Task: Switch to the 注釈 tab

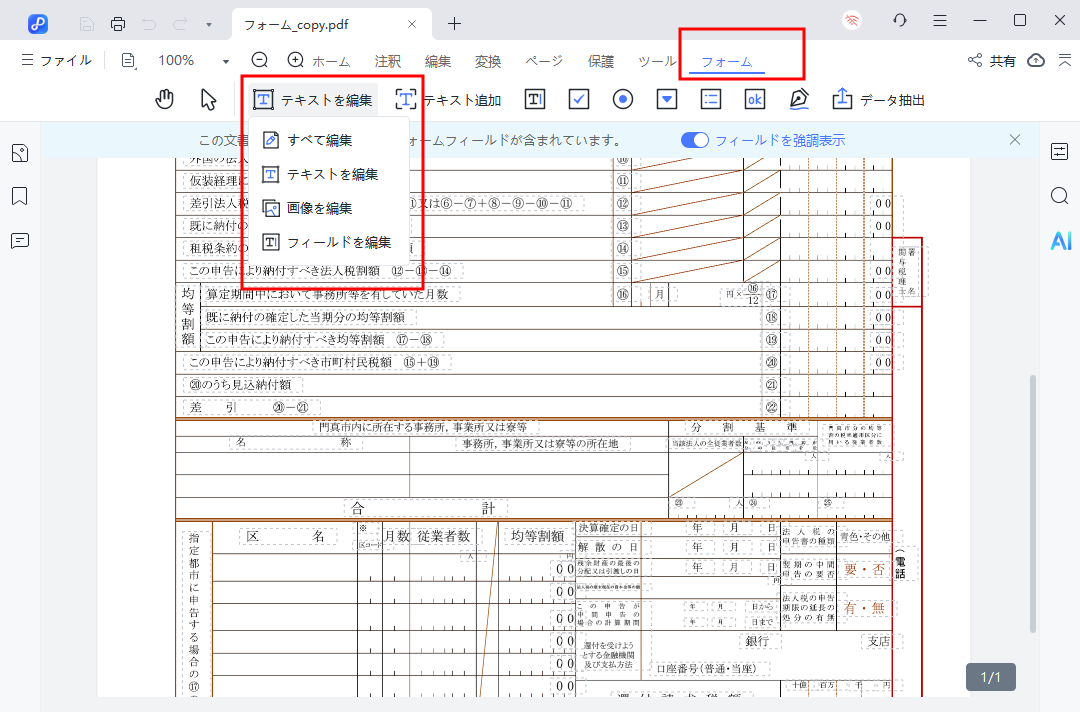Action: click(x=388, y=60)
